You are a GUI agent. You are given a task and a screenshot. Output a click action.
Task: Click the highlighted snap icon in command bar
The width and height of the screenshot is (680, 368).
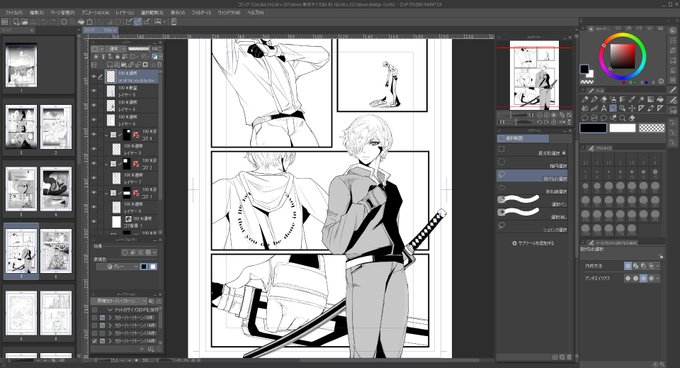138,21
